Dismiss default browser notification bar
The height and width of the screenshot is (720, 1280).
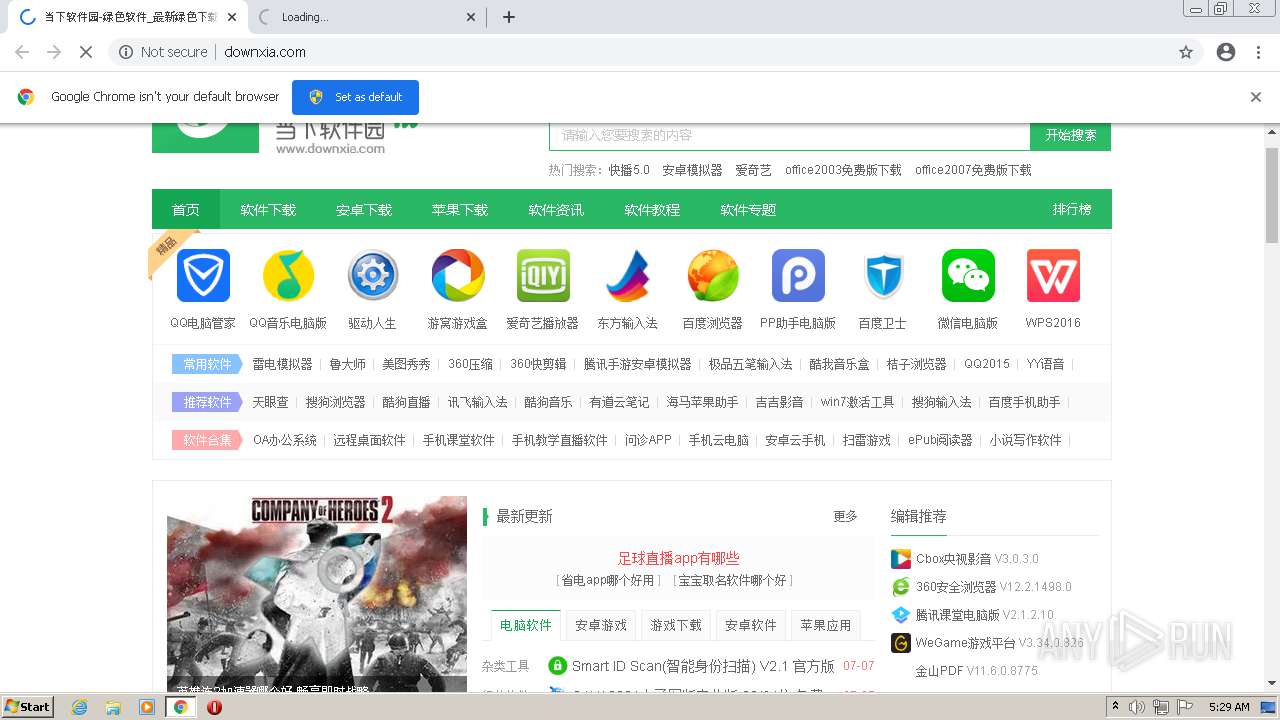1256,97
